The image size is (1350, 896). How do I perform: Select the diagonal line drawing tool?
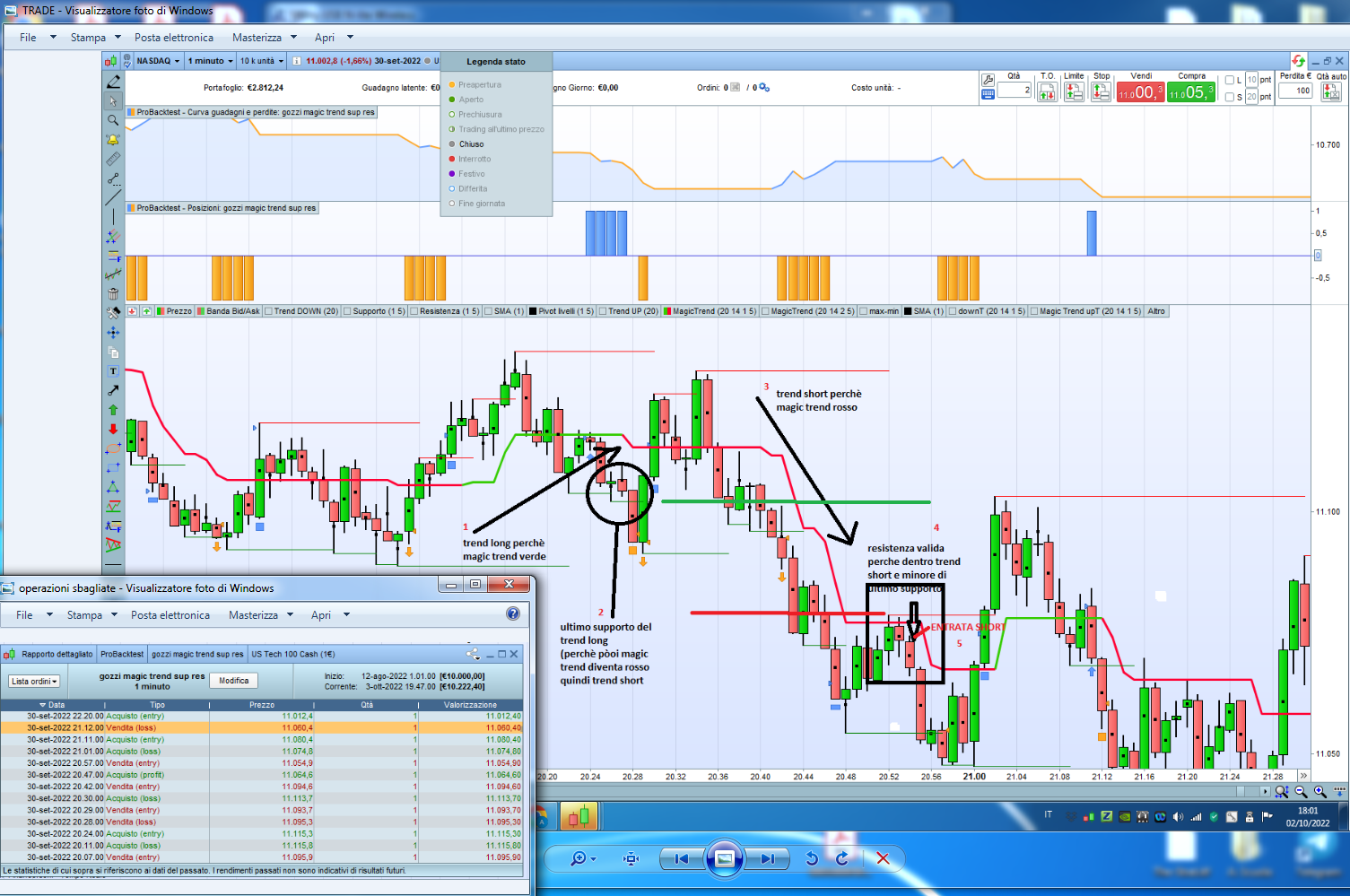(x=113, y=198)
